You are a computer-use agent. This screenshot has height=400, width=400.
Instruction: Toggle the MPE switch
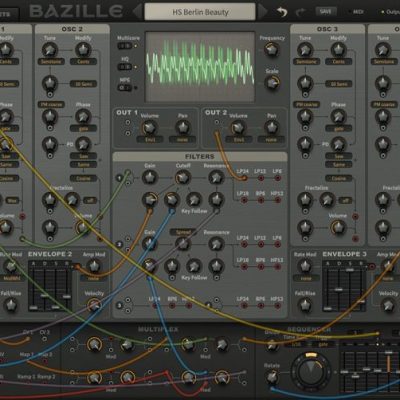tap(125, 88)
